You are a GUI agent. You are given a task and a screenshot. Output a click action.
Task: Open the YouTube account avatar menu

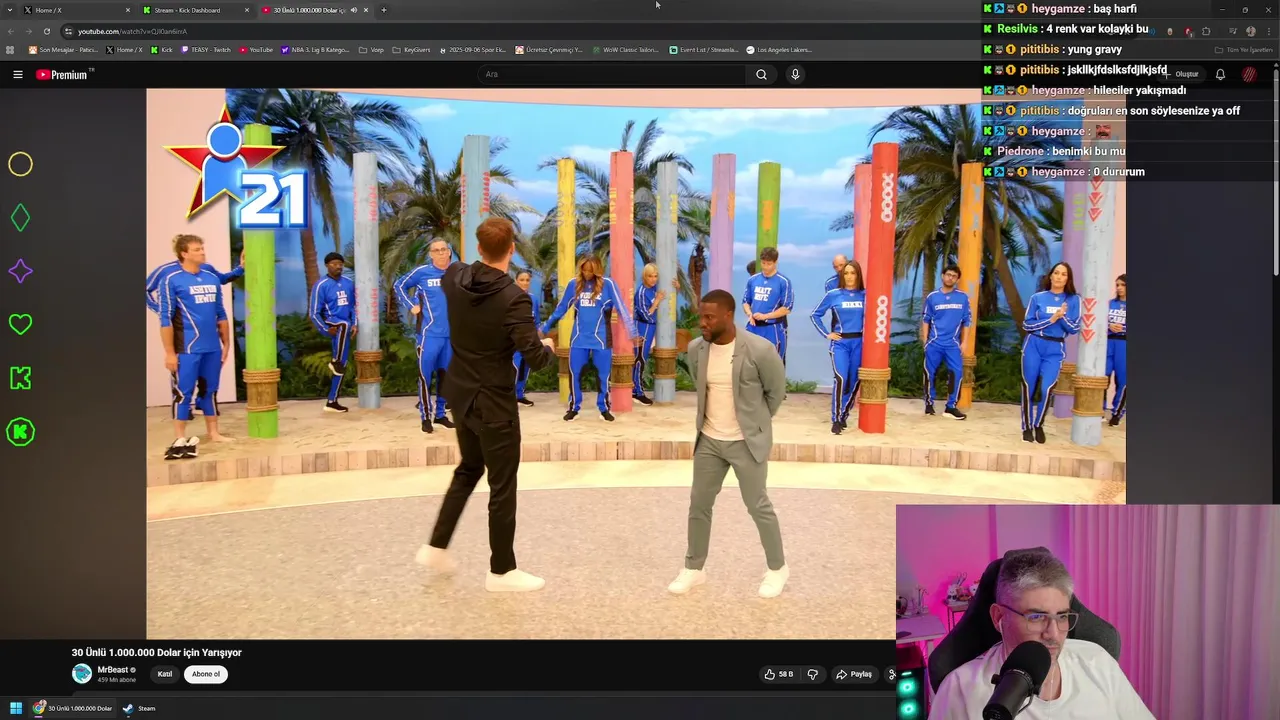(x=1249, y=74)
